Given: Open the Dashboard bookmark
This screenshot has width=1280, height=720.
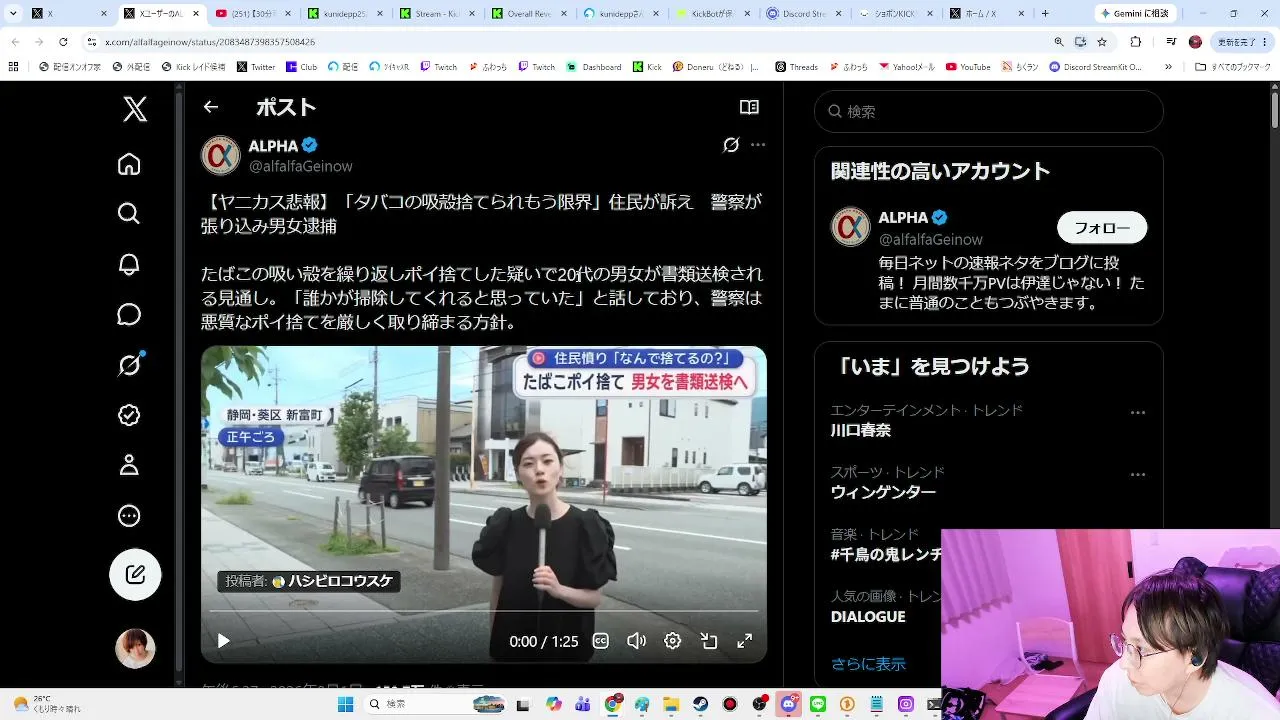Looking at the screenshot, I should coord(594,67).
